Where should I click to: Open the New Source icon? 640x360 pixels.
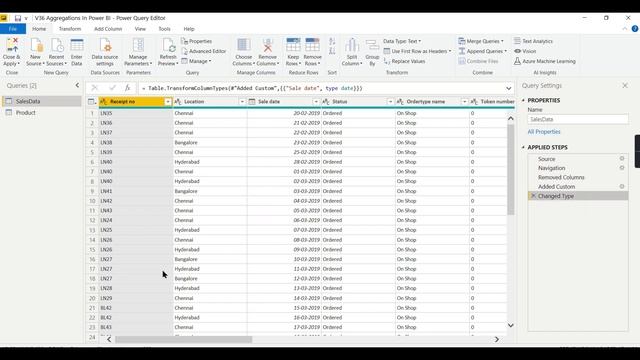[x=36, y=52]
